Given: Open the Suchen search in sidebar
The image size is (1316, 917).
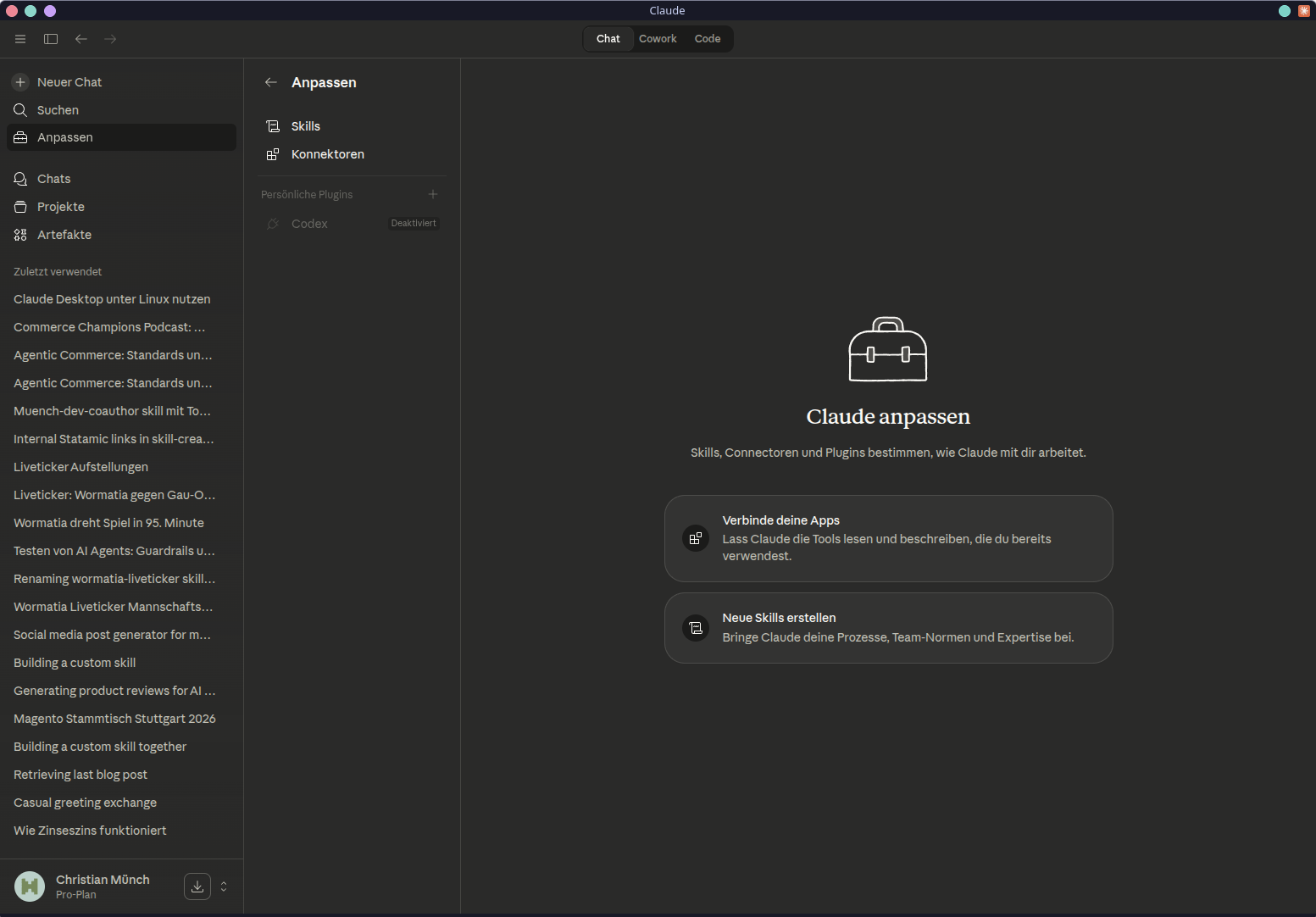Looking at the screenshot, I should [58, 109].
